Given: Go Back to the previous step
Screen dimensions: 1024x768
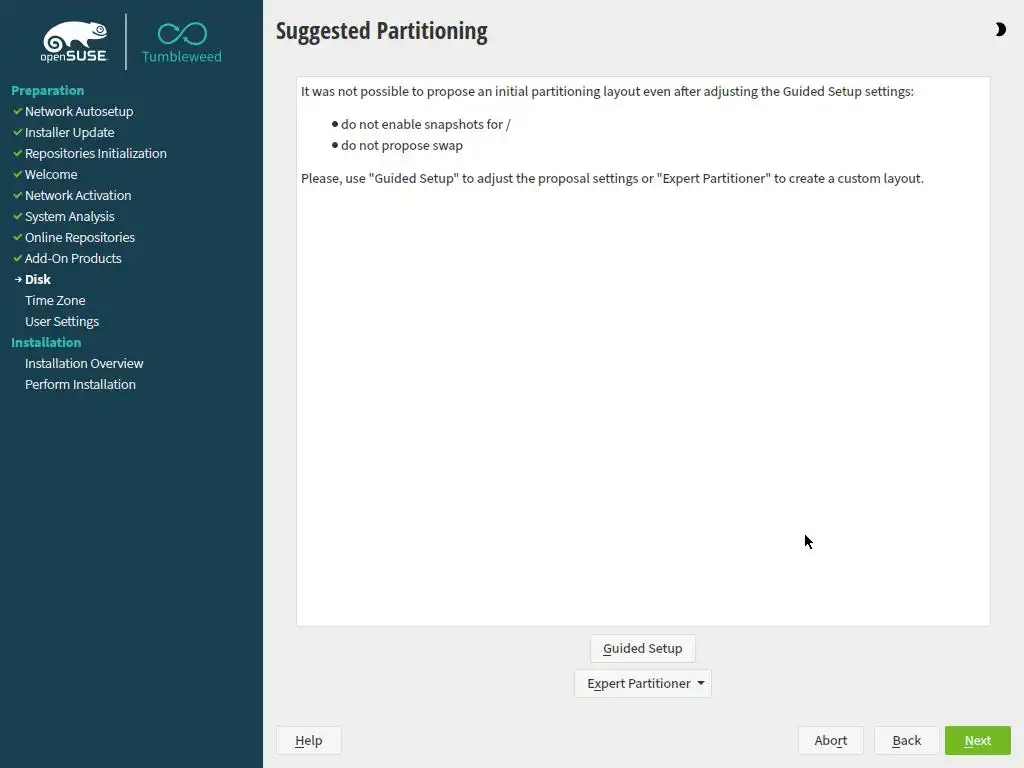Looking at the screenshot, I should tap(906, 740).
